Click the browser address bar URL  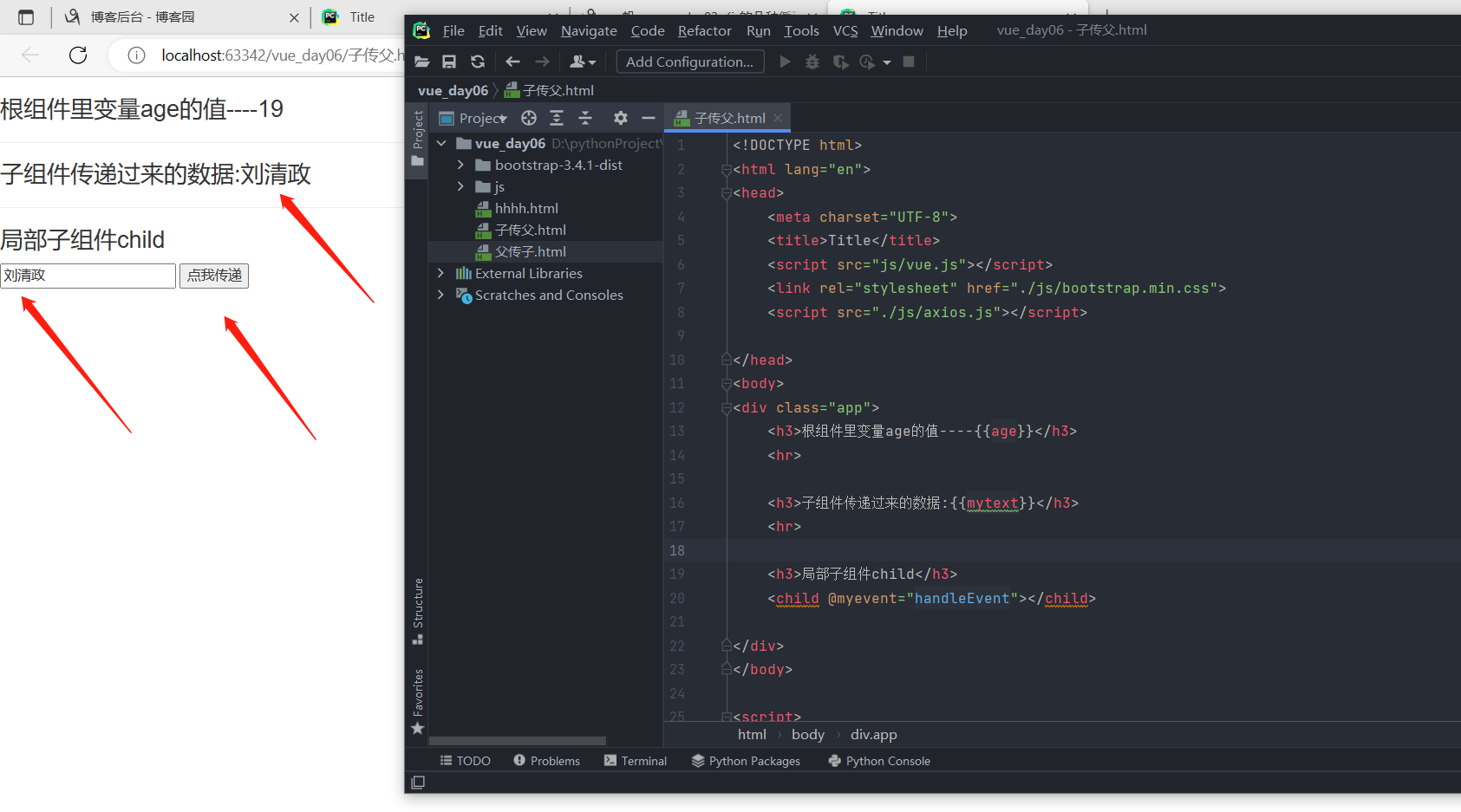tap(282, 55)
